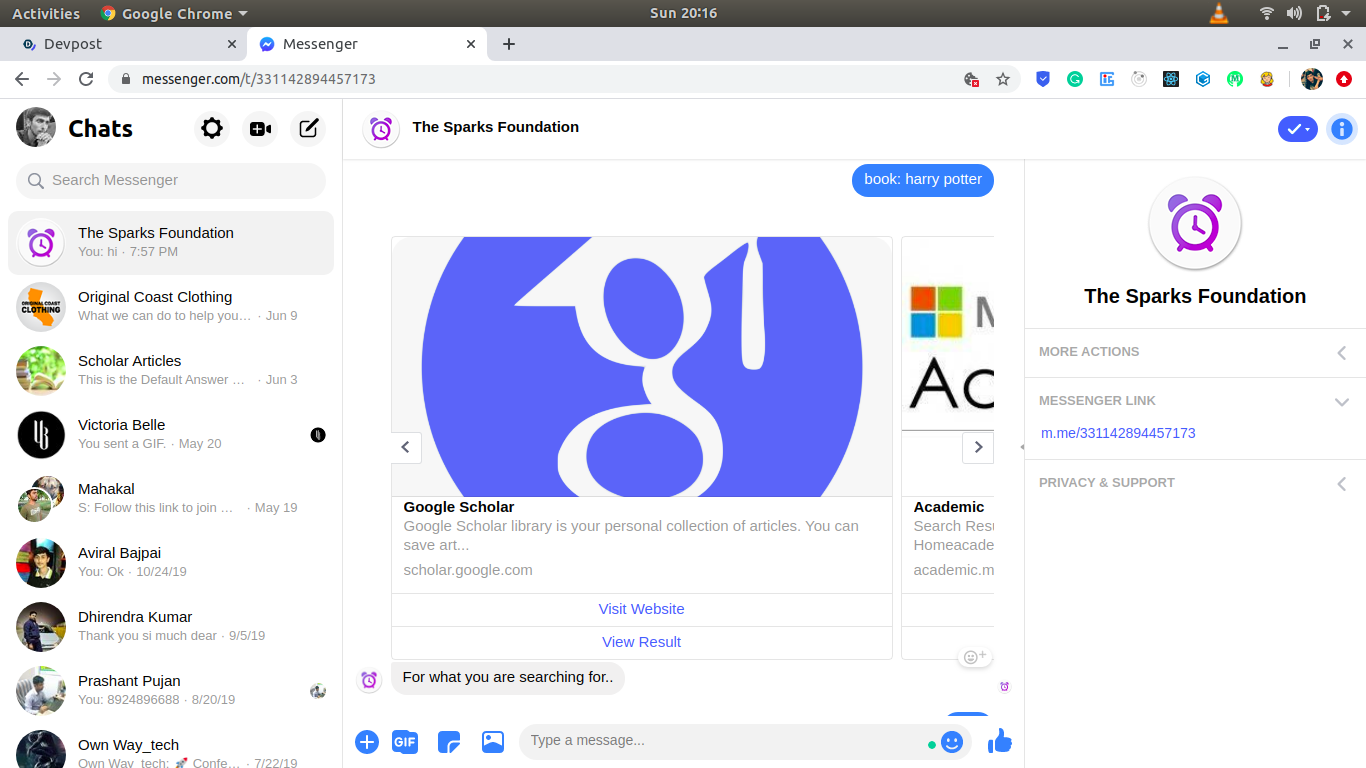Open Wi-Fi network menu

point(1267,13)
